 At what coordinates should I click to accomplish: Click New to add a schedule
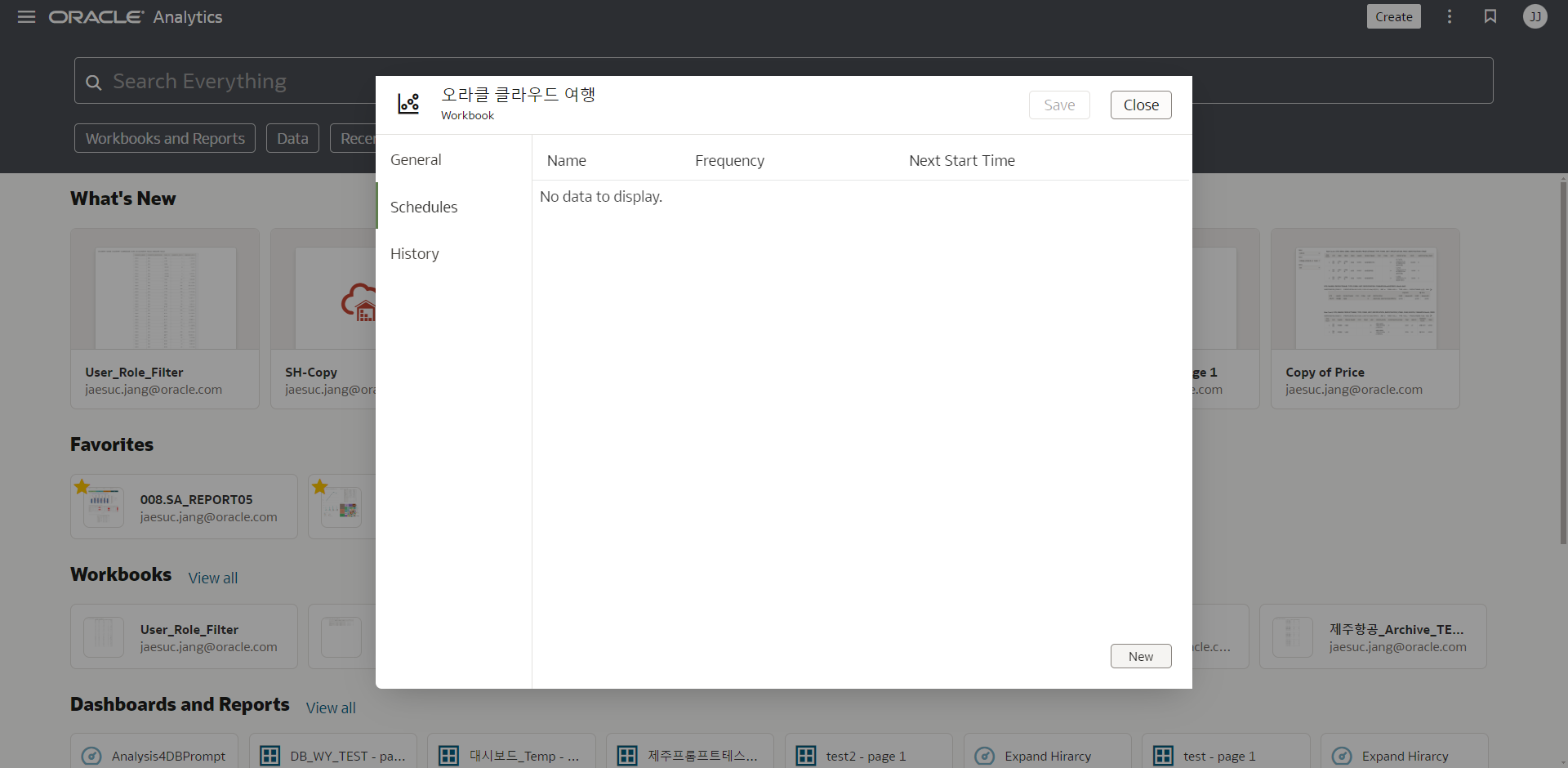point(1141,656)
